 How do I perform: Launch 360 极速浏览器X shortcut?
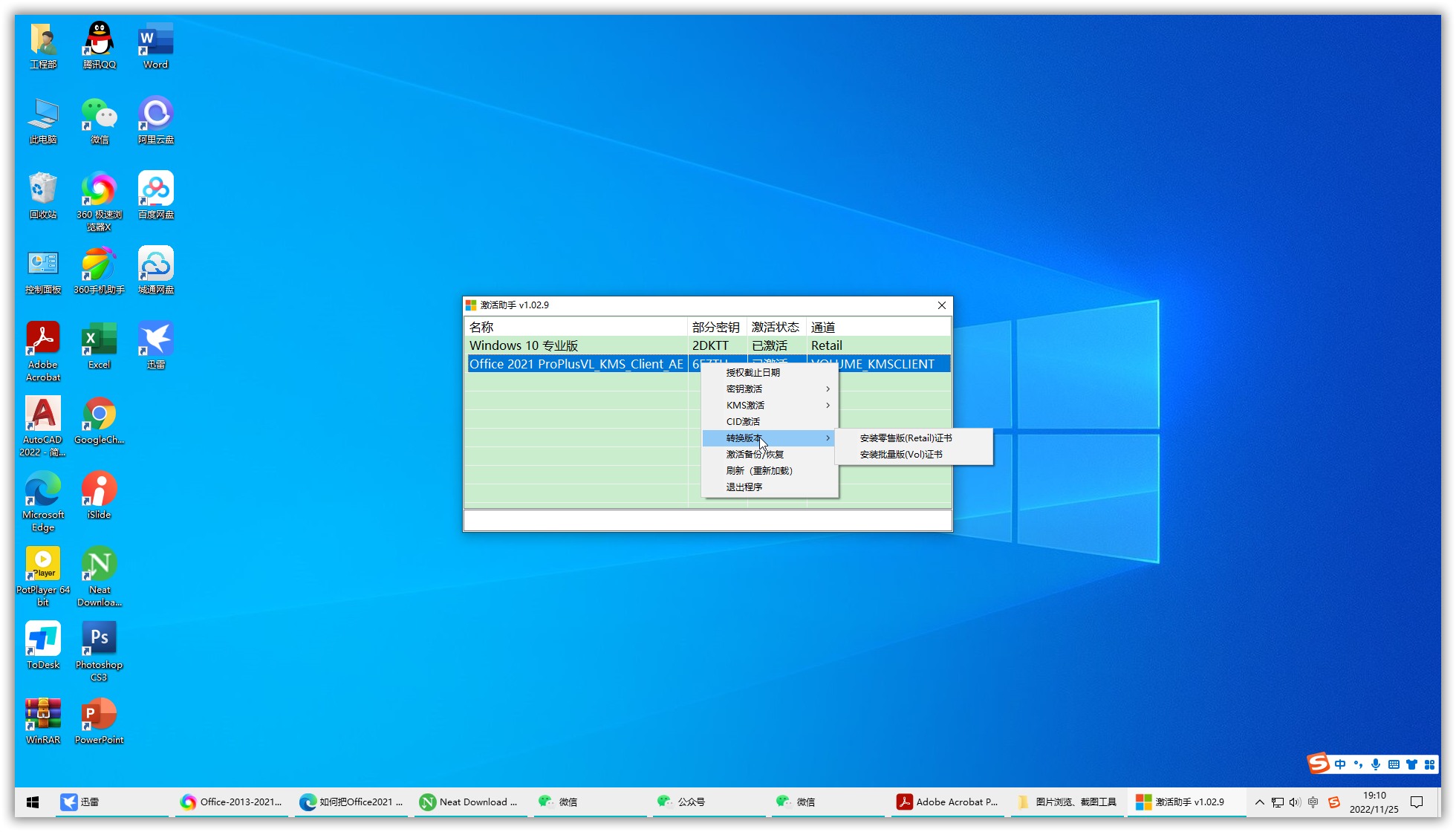tap(99, 201)
